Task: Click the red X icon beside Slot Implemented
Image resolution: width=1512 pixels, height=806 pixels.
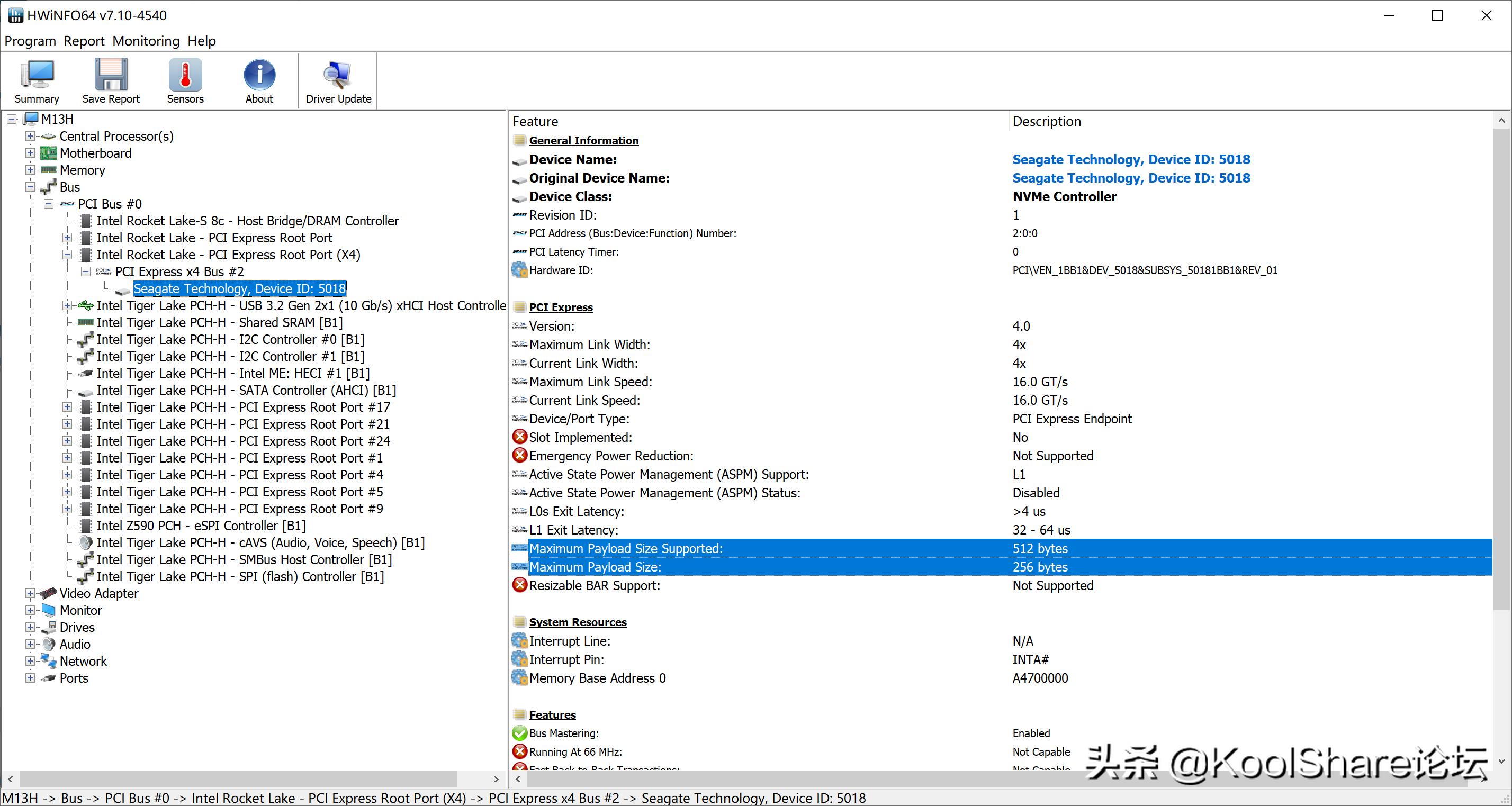Action: 519,437
